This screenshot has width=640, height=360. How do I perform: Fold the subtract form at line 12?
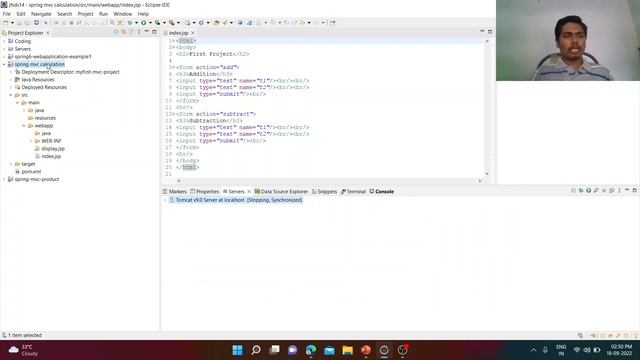[173, 114]
